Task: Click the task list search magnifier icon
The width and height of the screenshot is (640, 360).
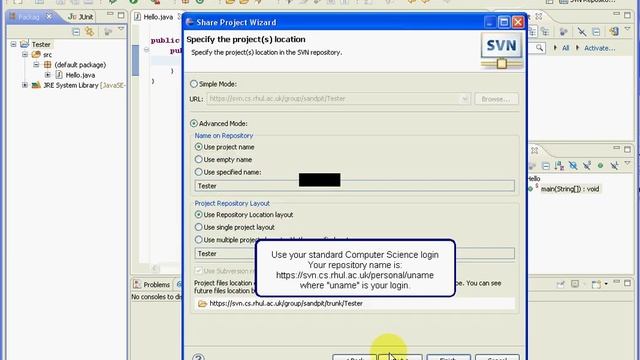Action: coord(539,48)
